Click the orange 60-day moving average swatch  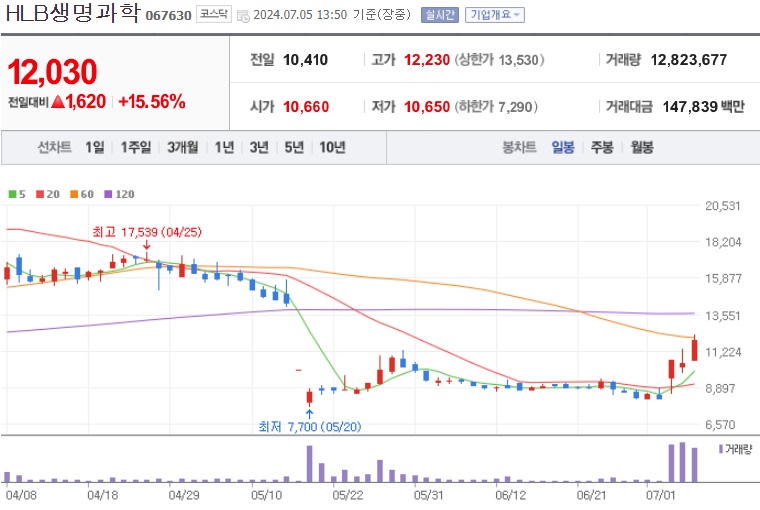point(74,194)
